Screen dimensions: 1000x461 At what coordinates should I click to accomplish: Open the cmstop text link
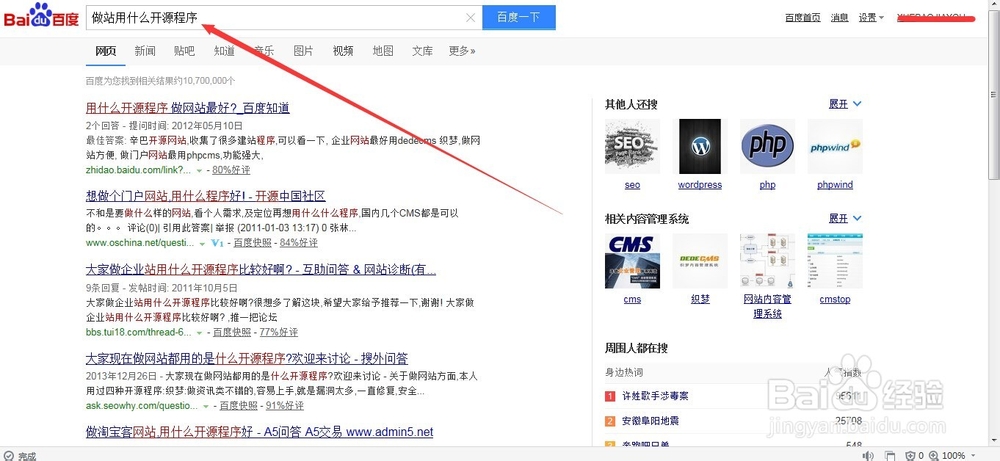(835, 300)
